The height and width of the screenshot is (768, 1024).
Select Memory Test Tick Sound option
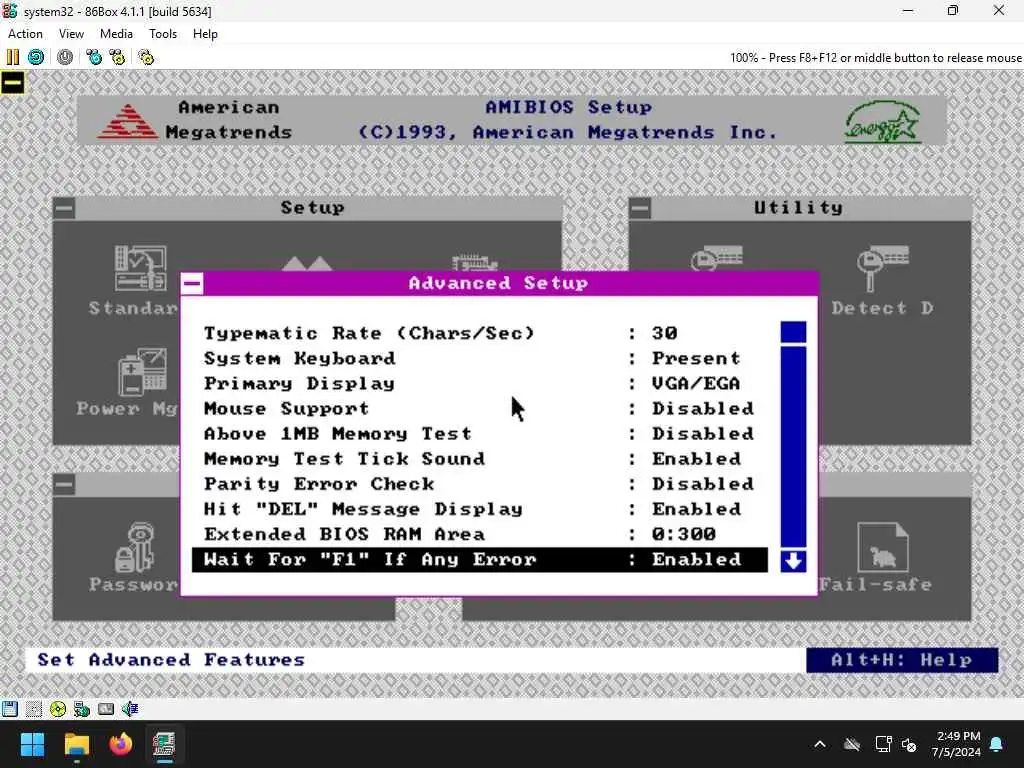click(479, 459)
